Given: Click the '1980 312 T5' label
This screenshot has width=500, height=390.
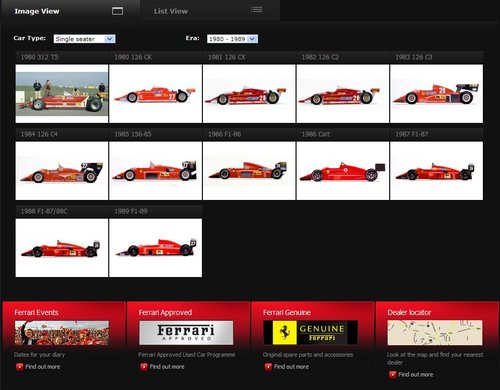Looking at the screenshot, I should pyautogui.click(x=39, y=57).
